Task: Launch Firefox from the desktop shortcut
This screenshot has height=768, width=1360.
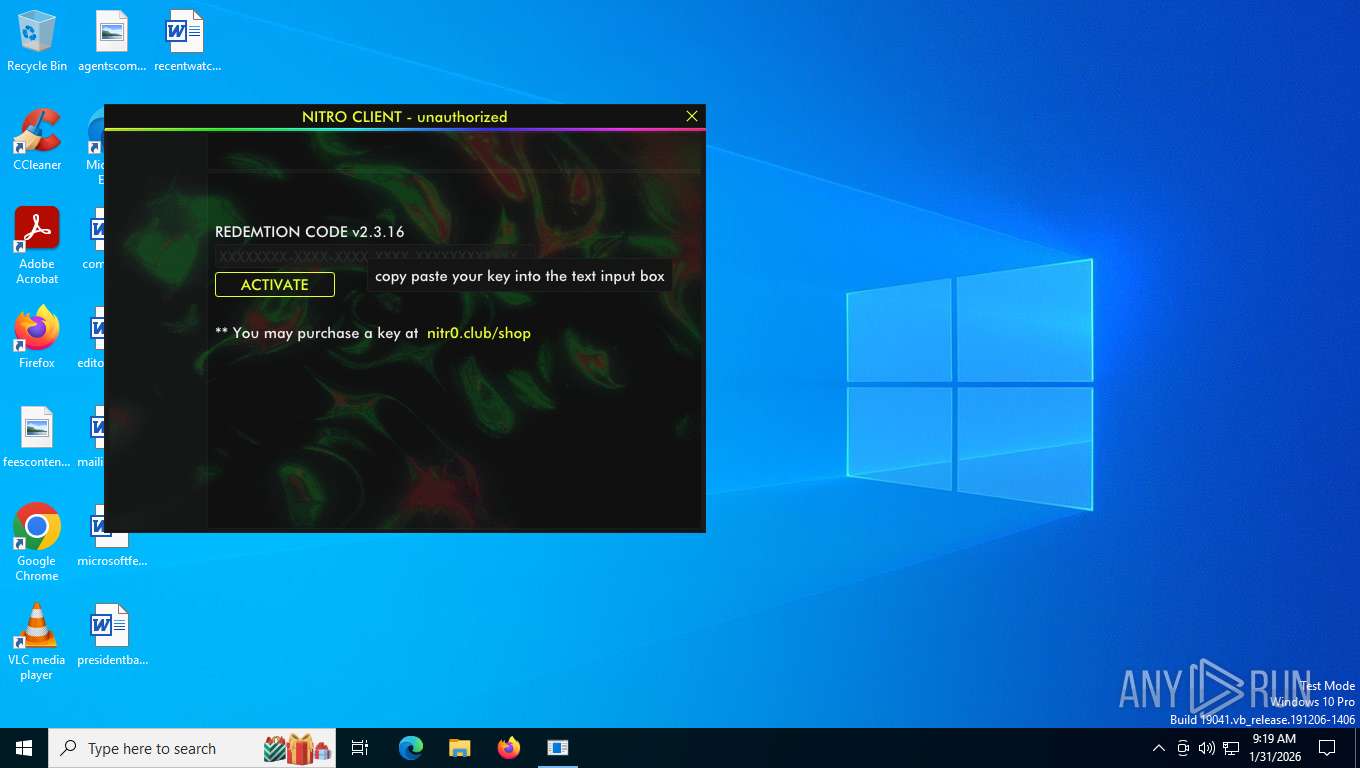Action: (x=37, y=338)
